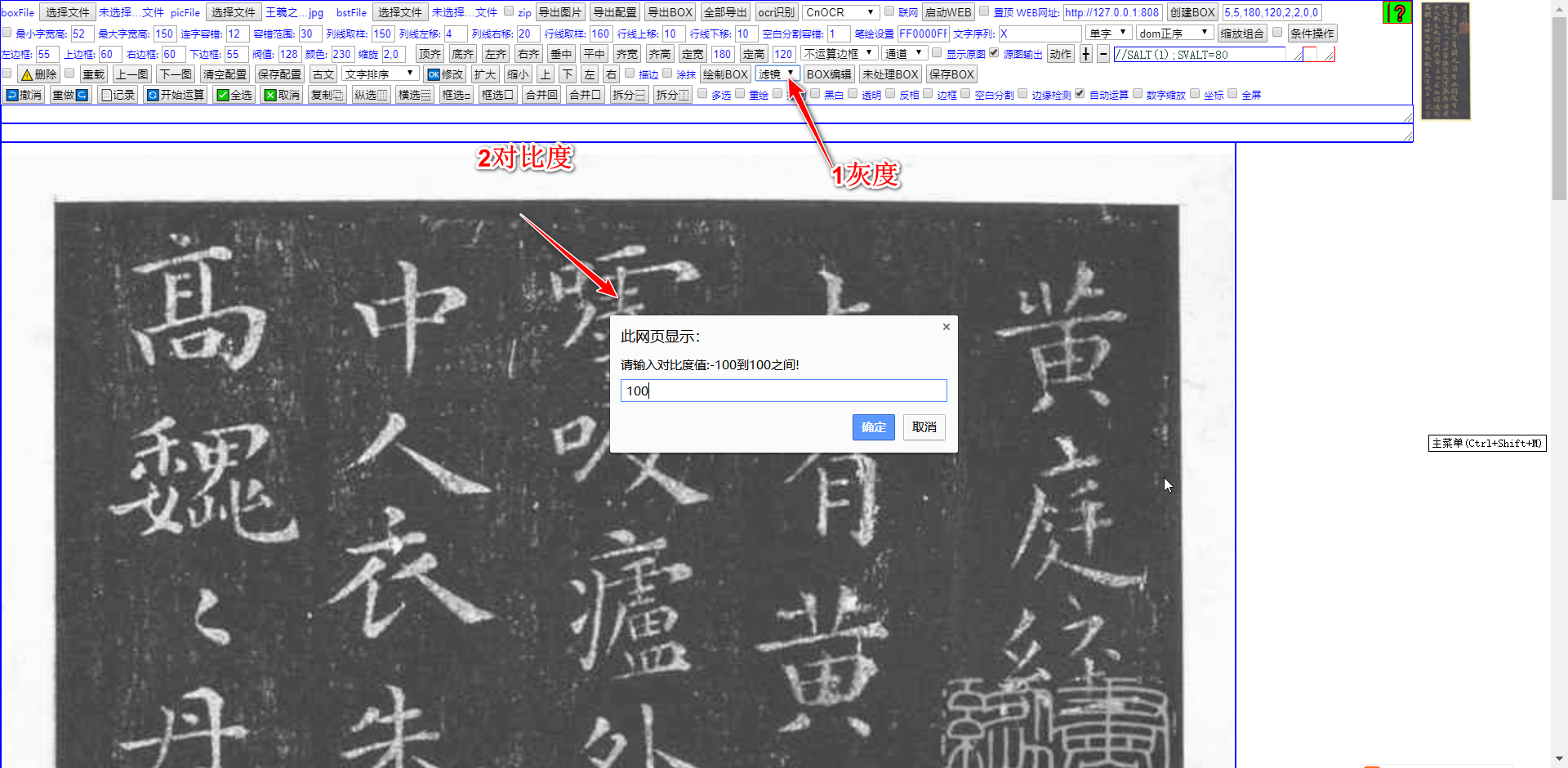Click the 纵选 (vertical select) button

371,95
